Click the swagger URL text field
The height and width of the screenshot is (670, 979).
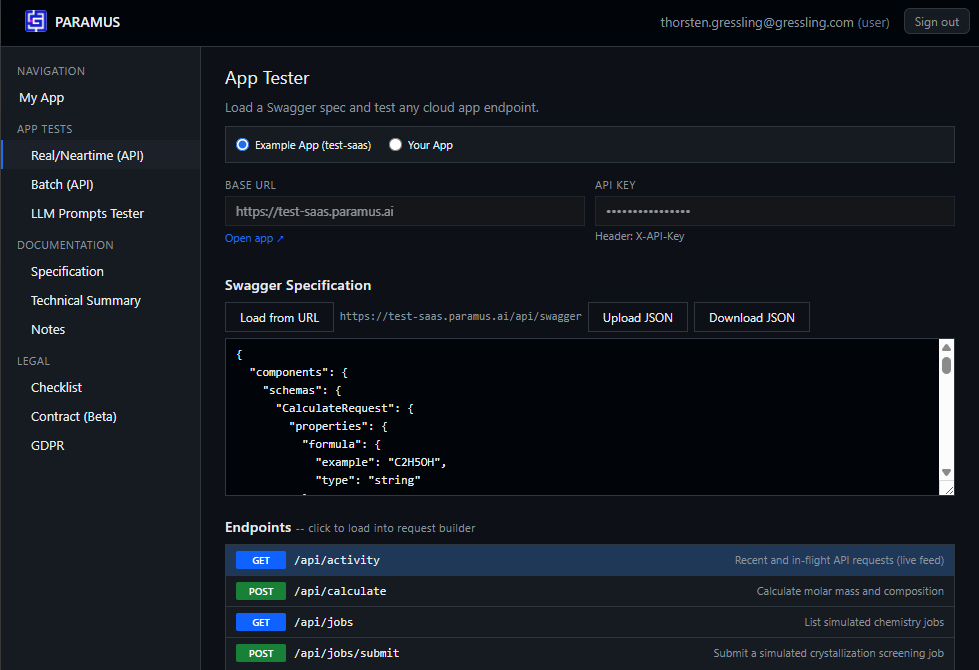point(460,317)
